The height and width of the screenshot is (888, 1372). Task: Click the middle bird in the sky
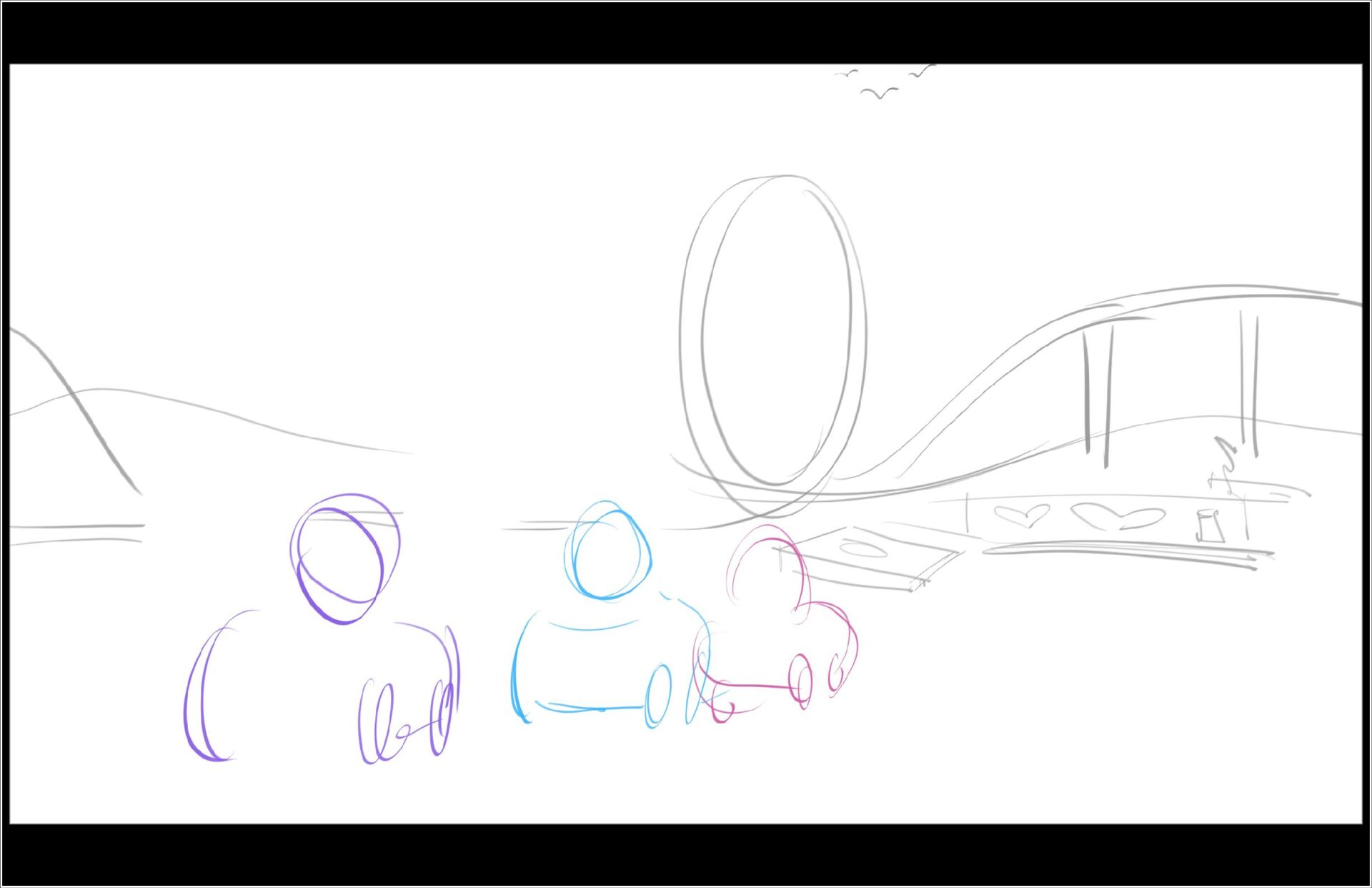click(879, 93)
